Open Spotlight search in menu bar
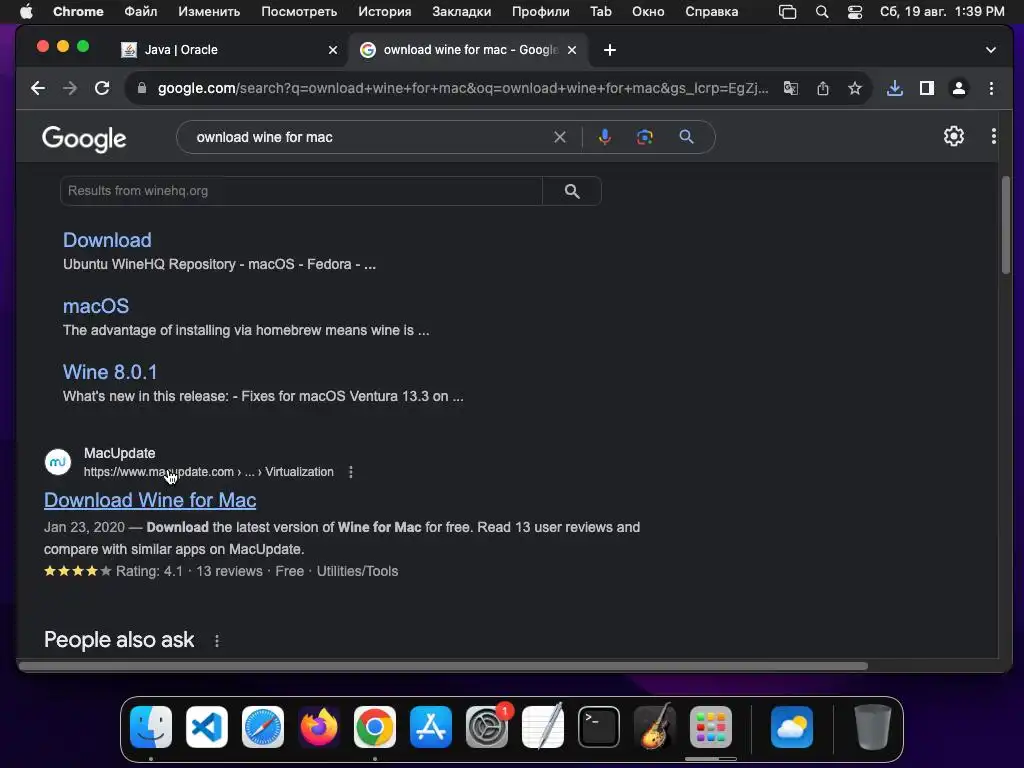 [822, 12]
